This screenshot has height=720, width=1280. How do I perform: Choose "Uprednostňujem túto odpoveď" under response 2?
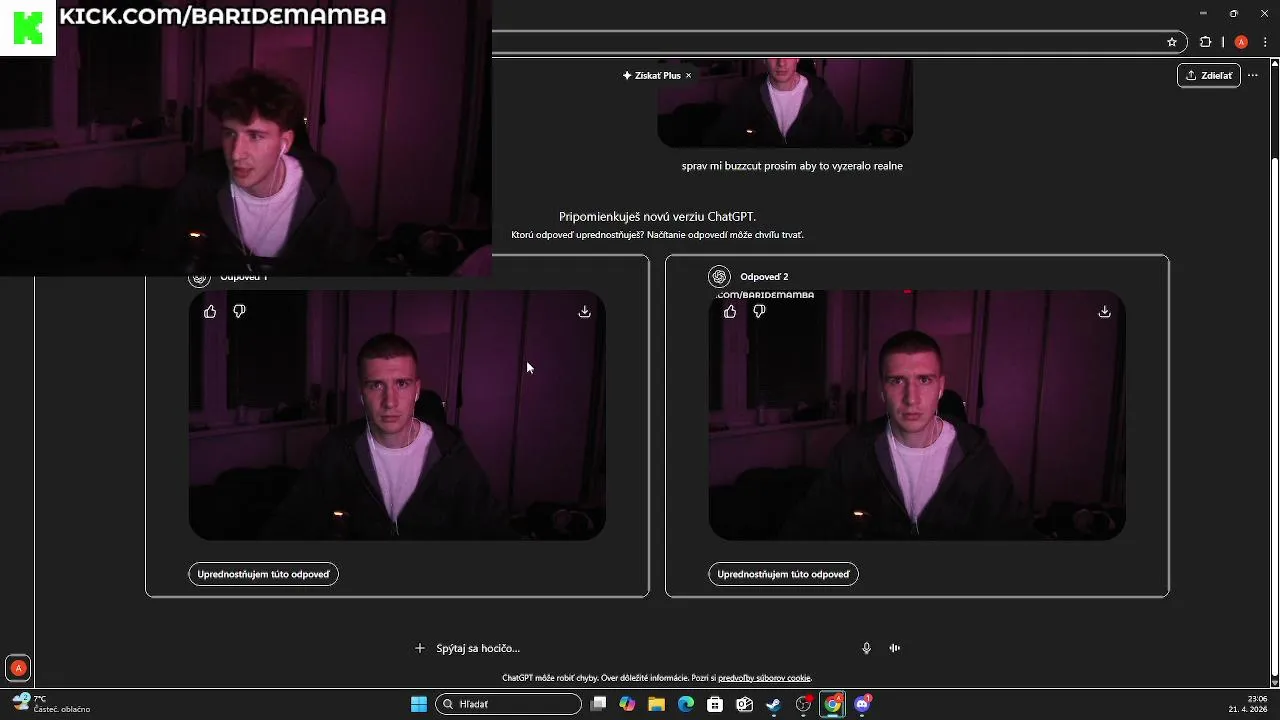click(783, 574)
